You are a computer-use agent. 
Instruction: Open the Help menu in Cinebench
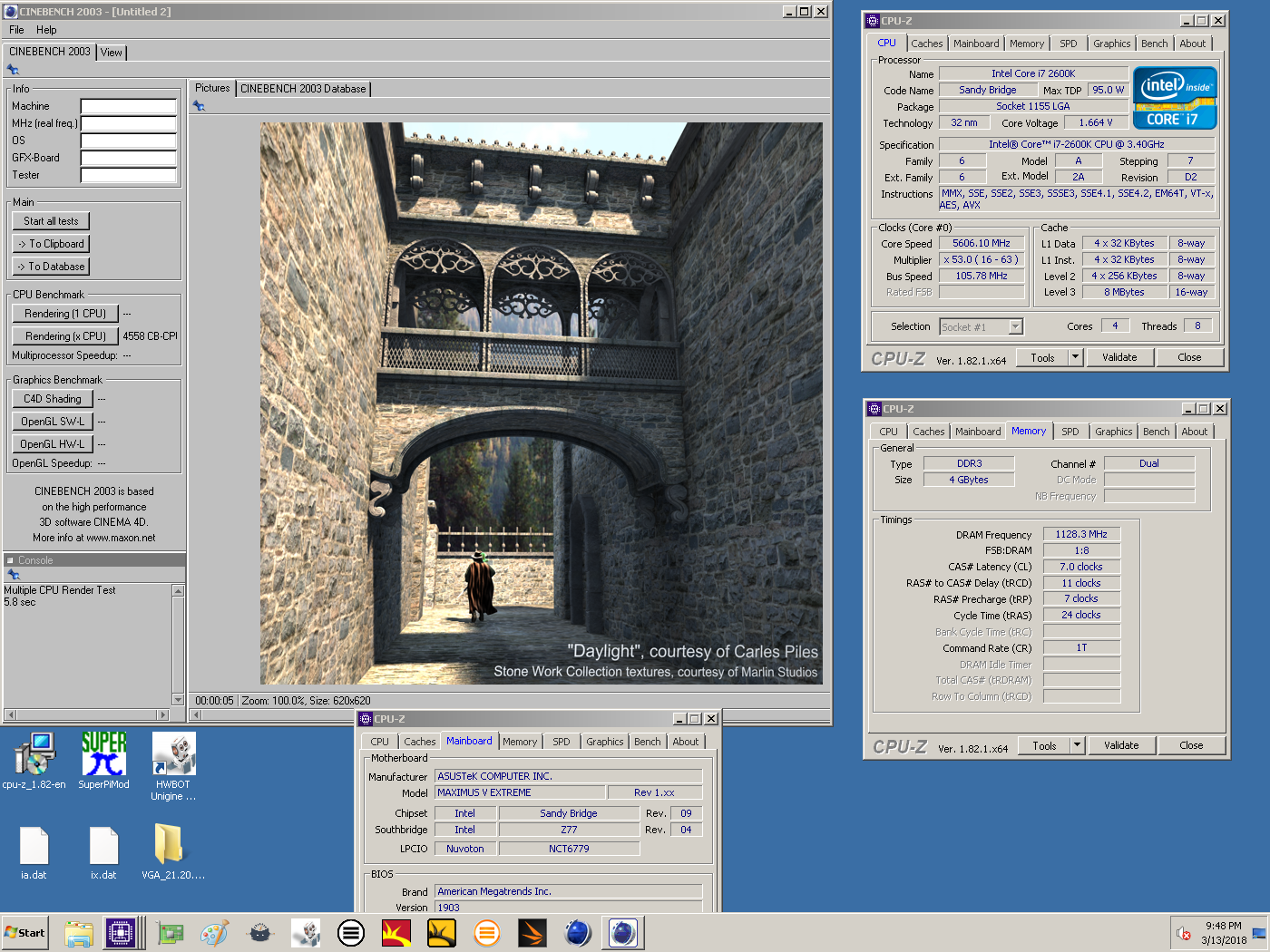(x=46, y=30)
